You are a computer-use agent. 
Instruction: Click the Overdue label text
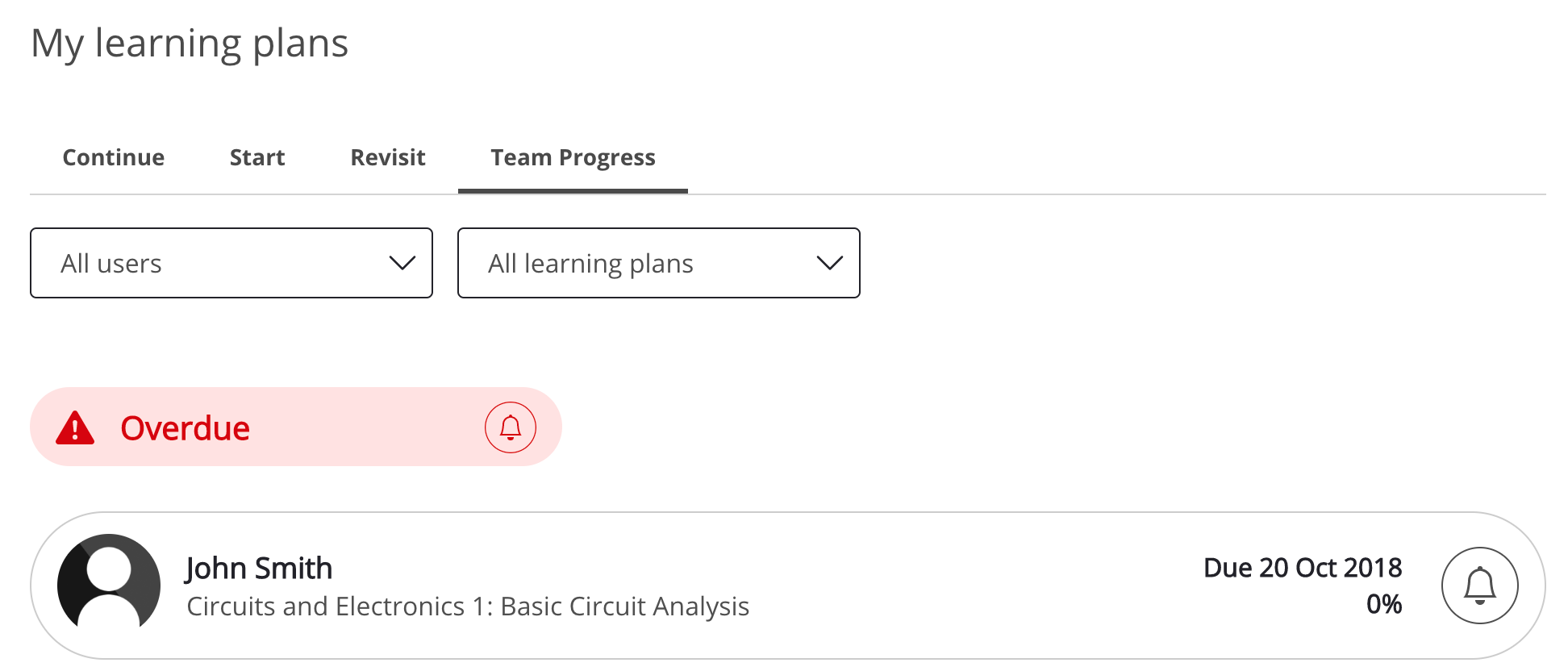pos(185,428)
